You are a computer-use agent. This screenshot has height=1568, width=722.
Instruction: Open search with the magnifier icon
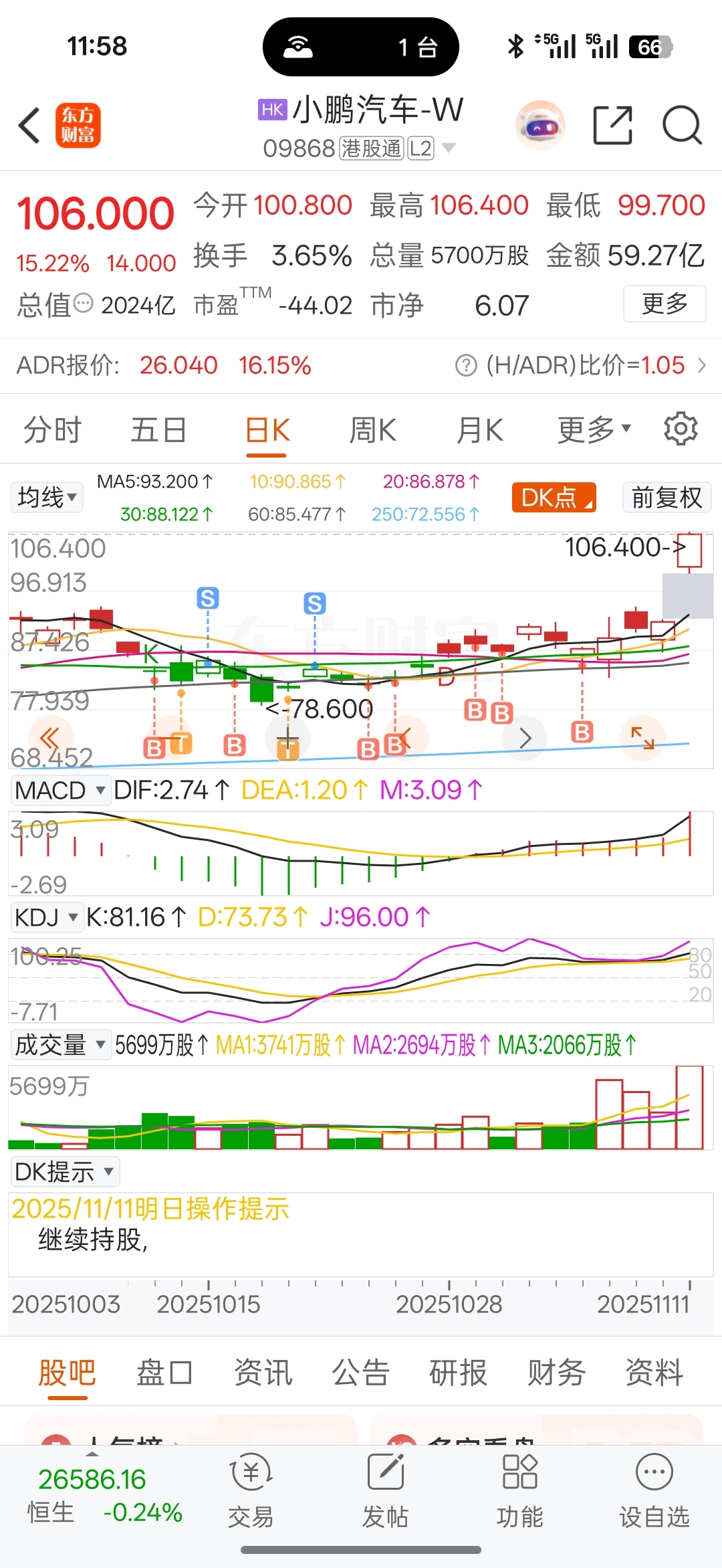point(681,125)
